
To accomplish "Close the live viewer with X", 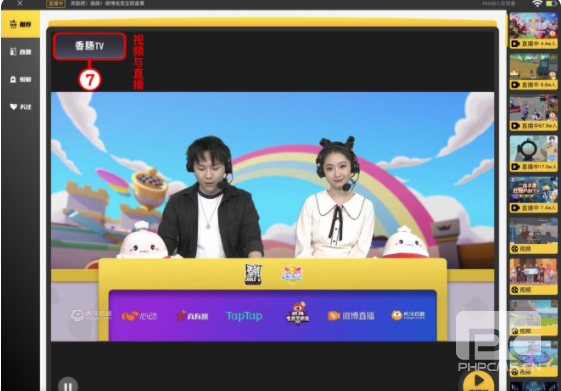I will pos(20,3).
